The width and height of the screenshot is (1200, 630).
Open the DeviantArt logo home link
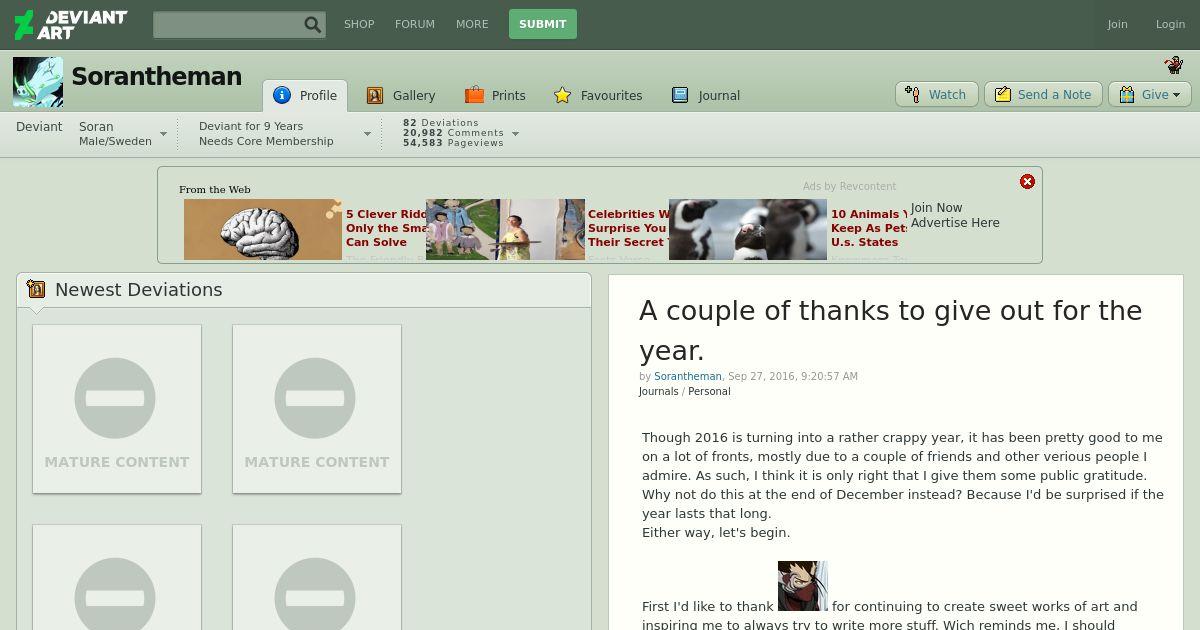(x=70, y=24)
